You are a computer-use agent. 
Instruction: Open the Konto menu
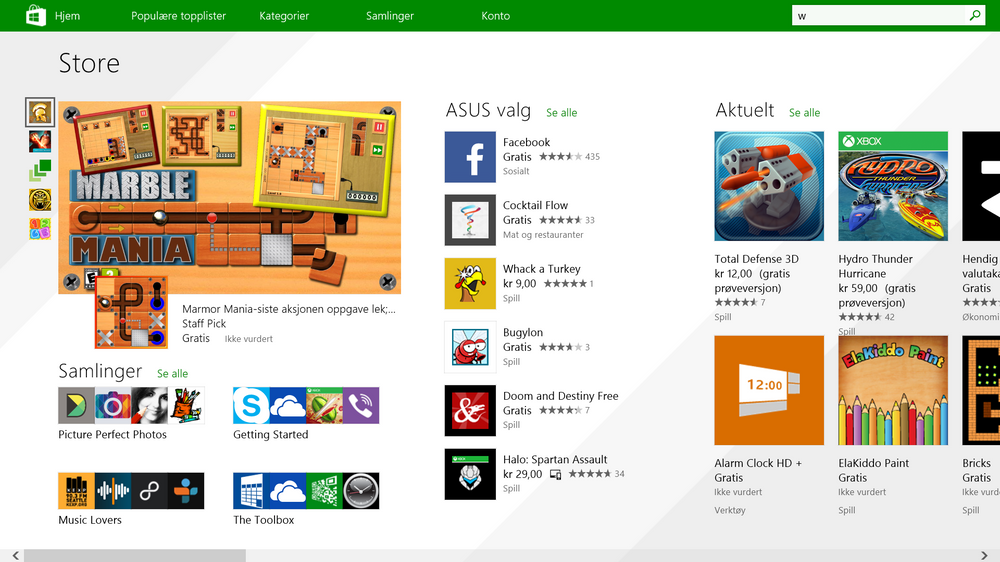click(x=496, y=16)
